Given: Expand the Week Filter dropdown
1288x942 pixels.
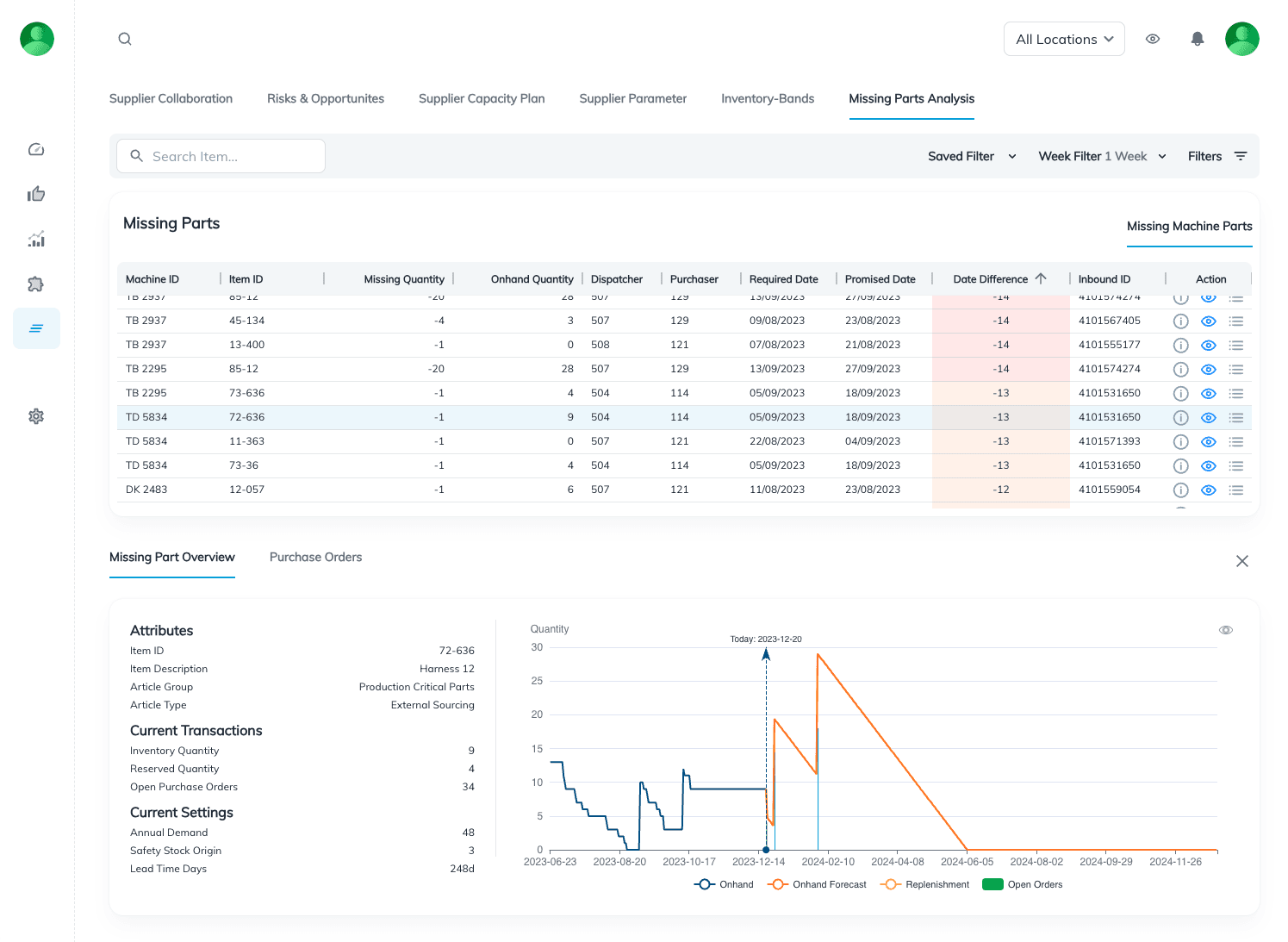Looking at the screenshot, I should pos(1102,156).
